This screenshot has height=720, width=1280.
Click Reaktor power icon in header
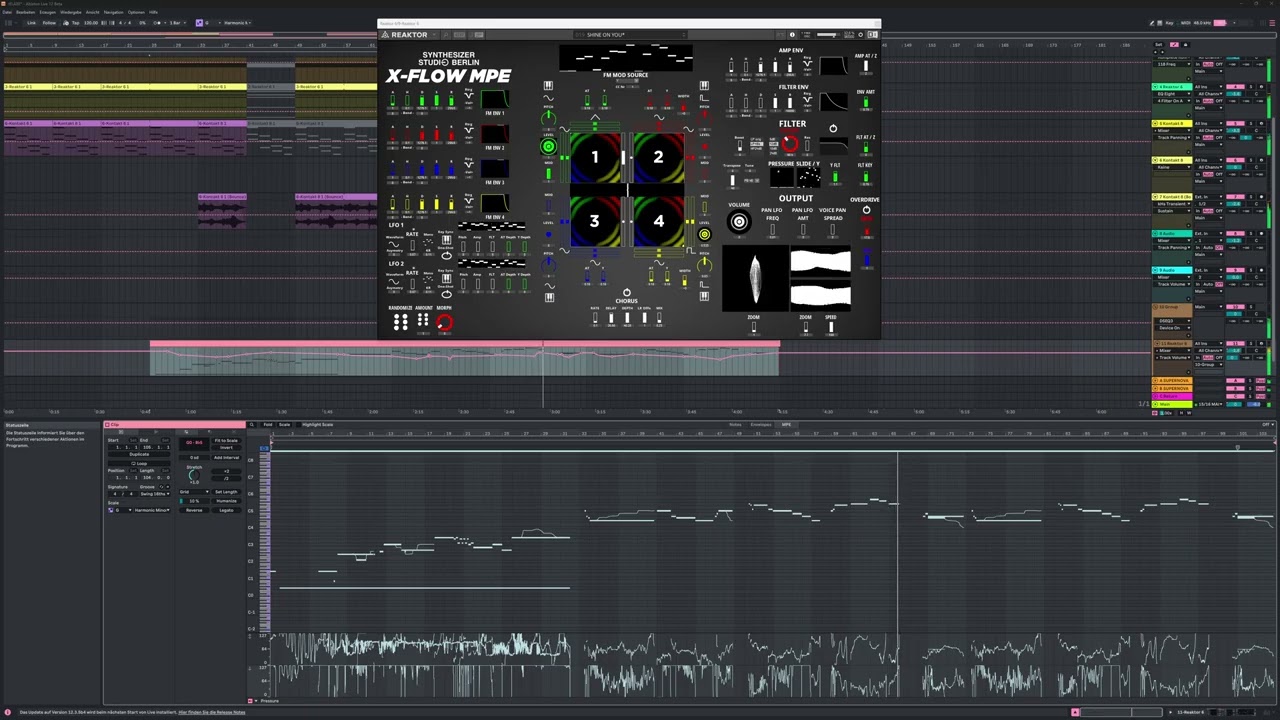click(860, 35)
